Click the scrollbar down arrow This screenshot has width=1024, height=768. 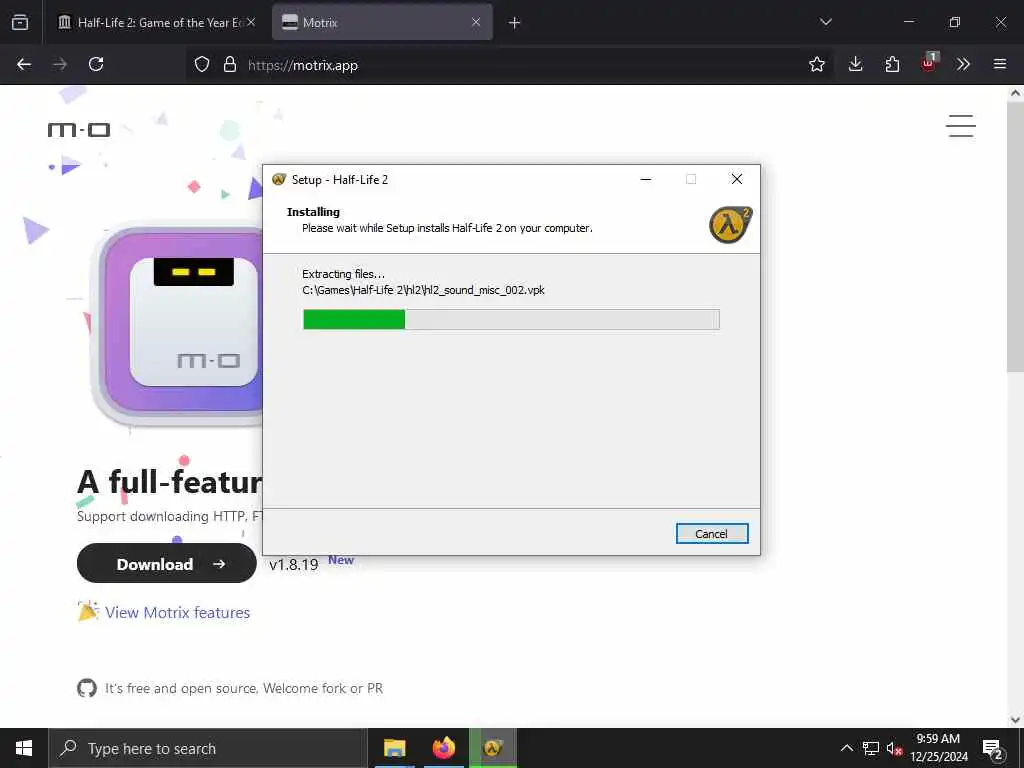tap(1015, 720)
